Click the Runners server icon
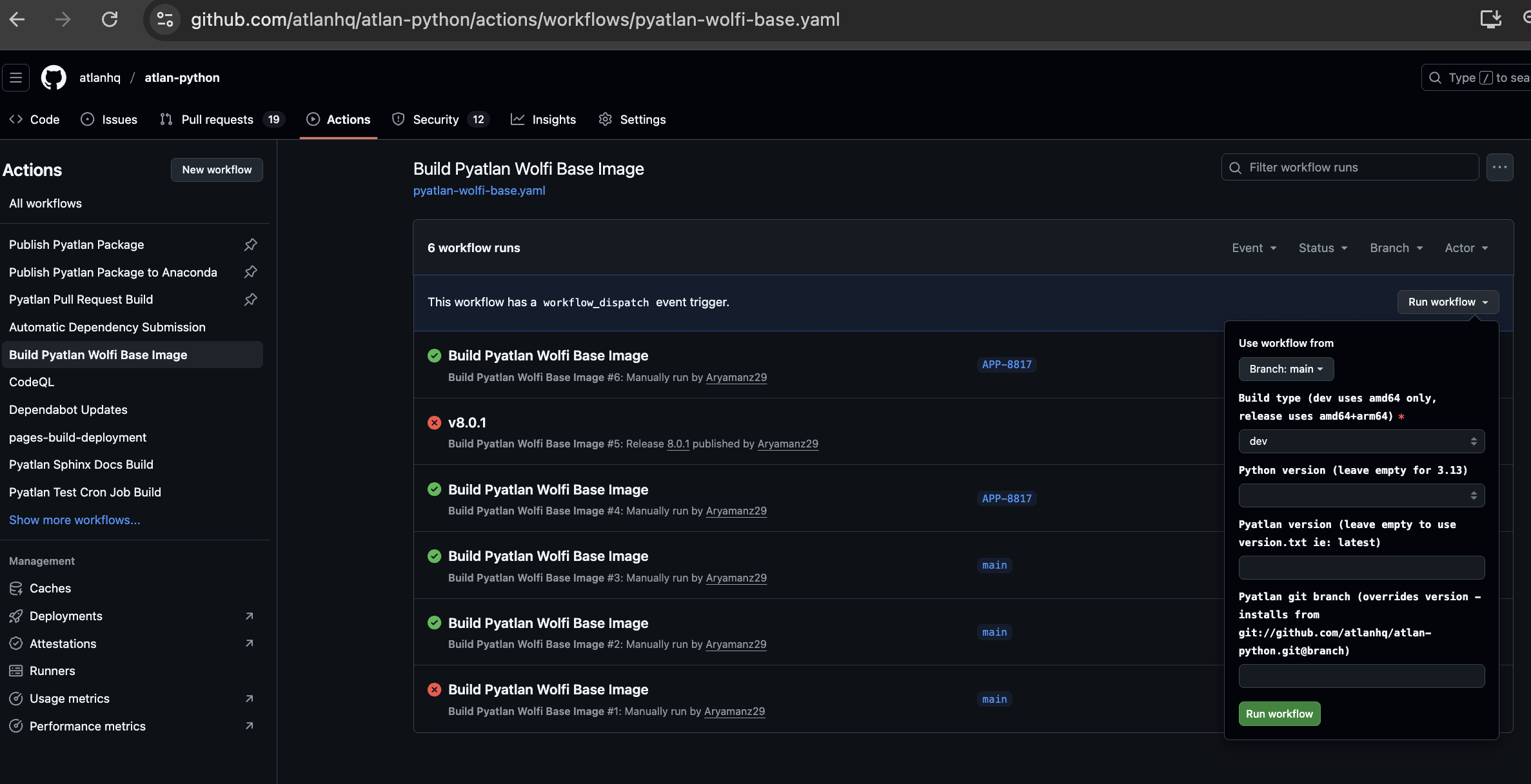Screen dimensions: 1531x784 click(16, 671)
